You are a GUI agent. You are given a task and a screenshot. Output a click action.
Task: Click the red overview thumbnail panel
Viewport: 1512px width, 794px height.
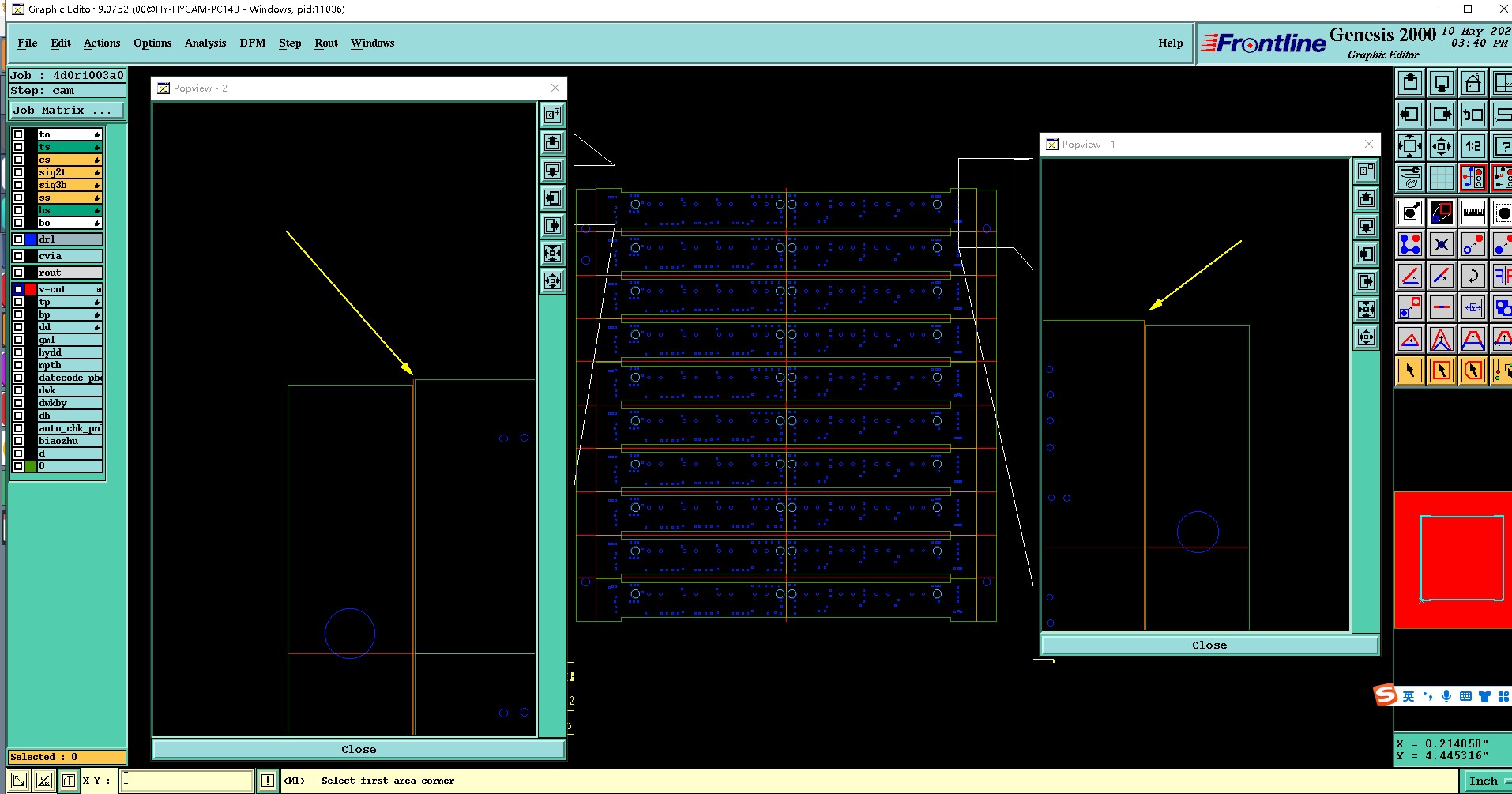click(x=1453, y=560)
